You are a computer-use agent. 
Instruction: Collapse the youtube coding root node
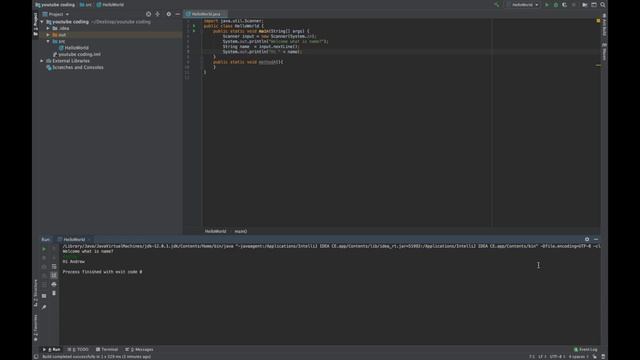tap(42, 22)
